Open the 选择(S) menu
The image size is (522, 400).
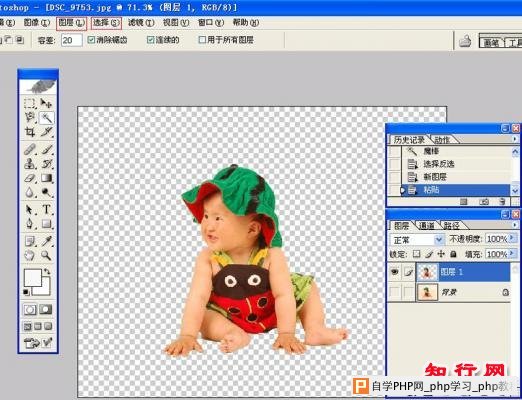tap(106, 23)
